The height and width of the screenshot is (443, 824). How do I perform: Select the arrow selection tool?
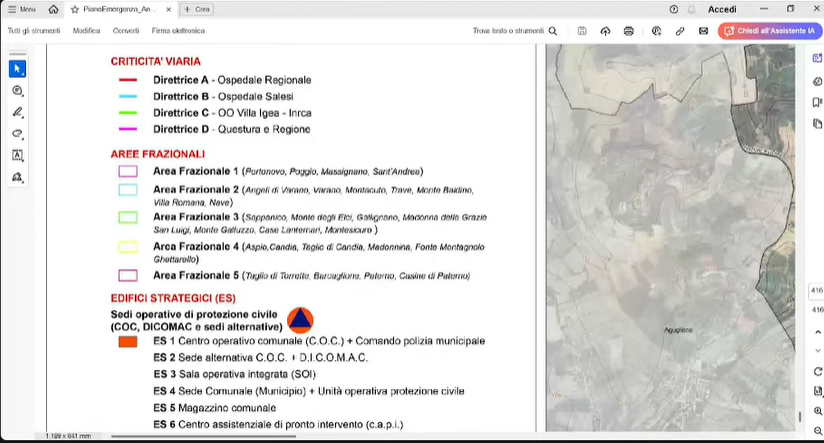(17, 69)
